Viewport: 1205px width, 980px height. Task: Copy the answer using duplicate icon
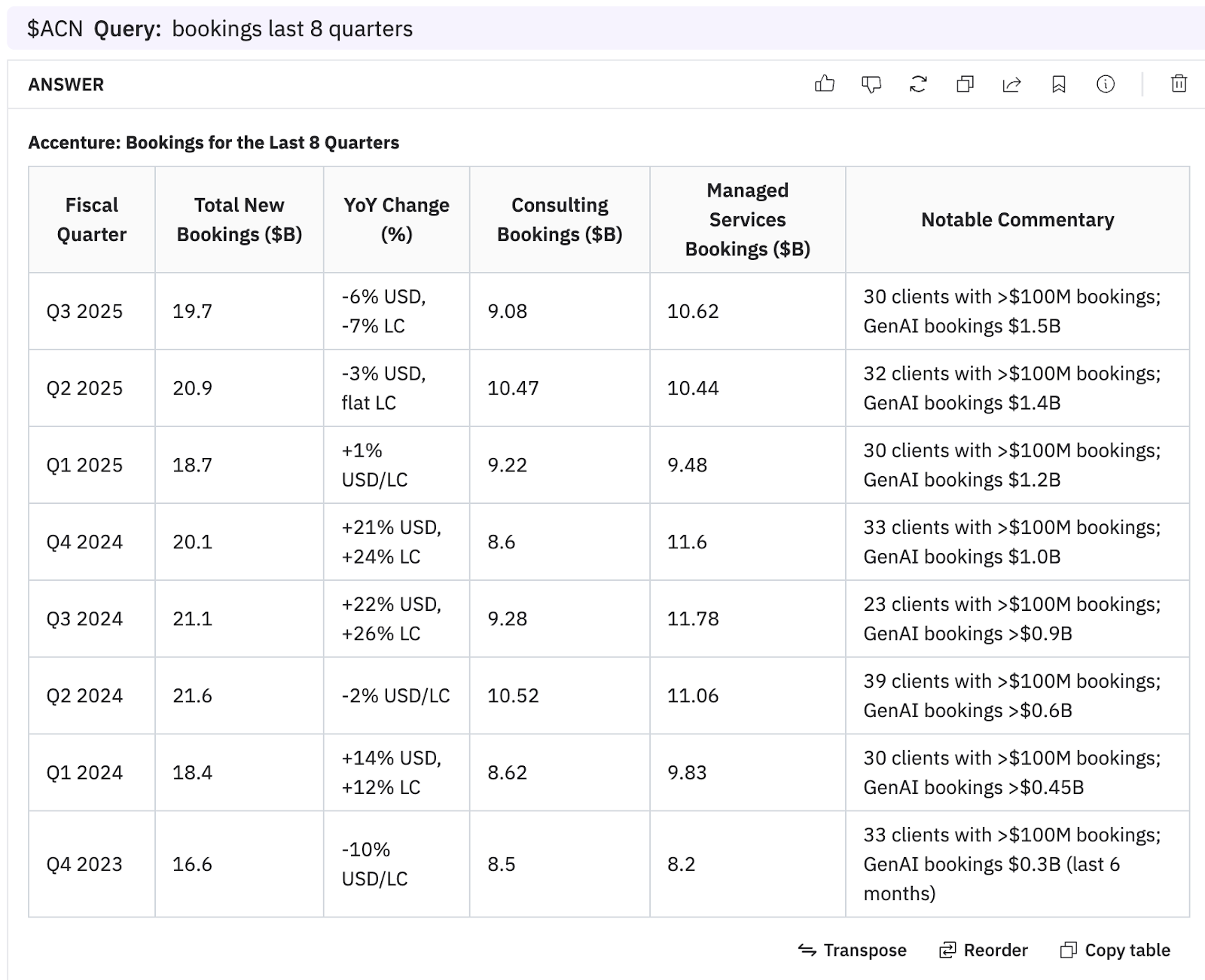tap(965, 84)
